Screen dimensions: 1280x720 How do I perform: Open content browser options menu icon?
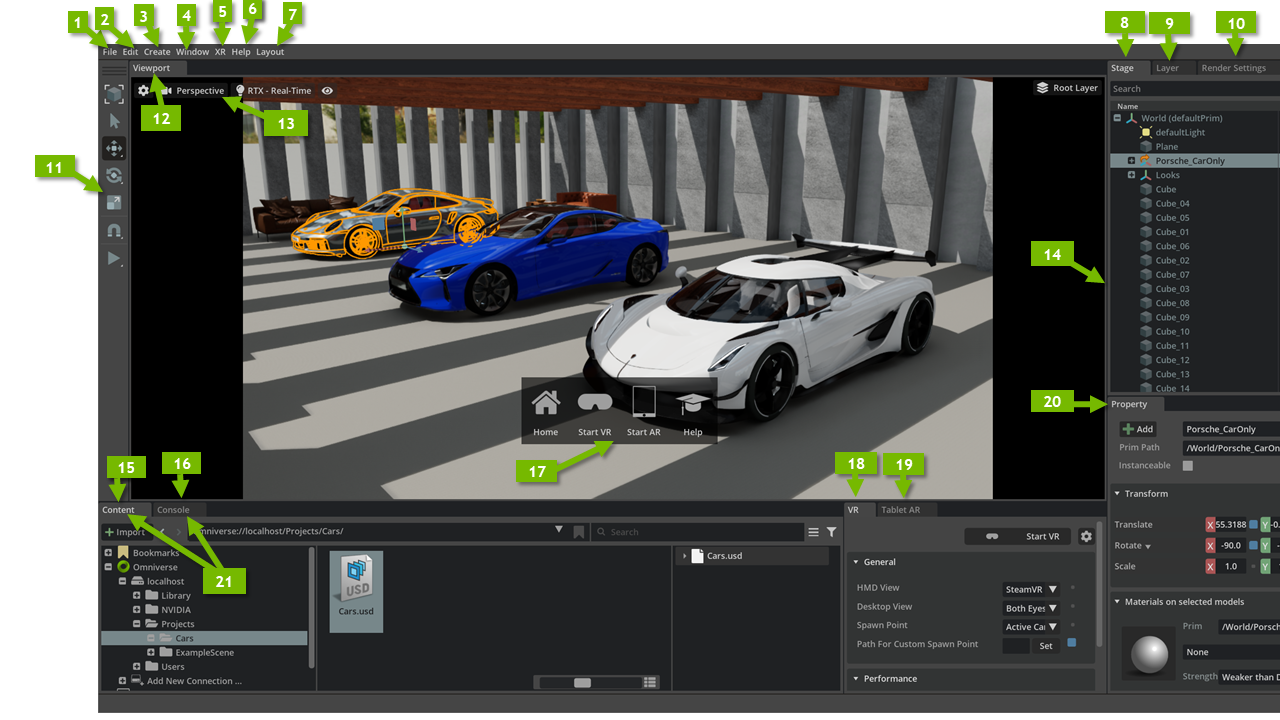(x=814, y=532)
